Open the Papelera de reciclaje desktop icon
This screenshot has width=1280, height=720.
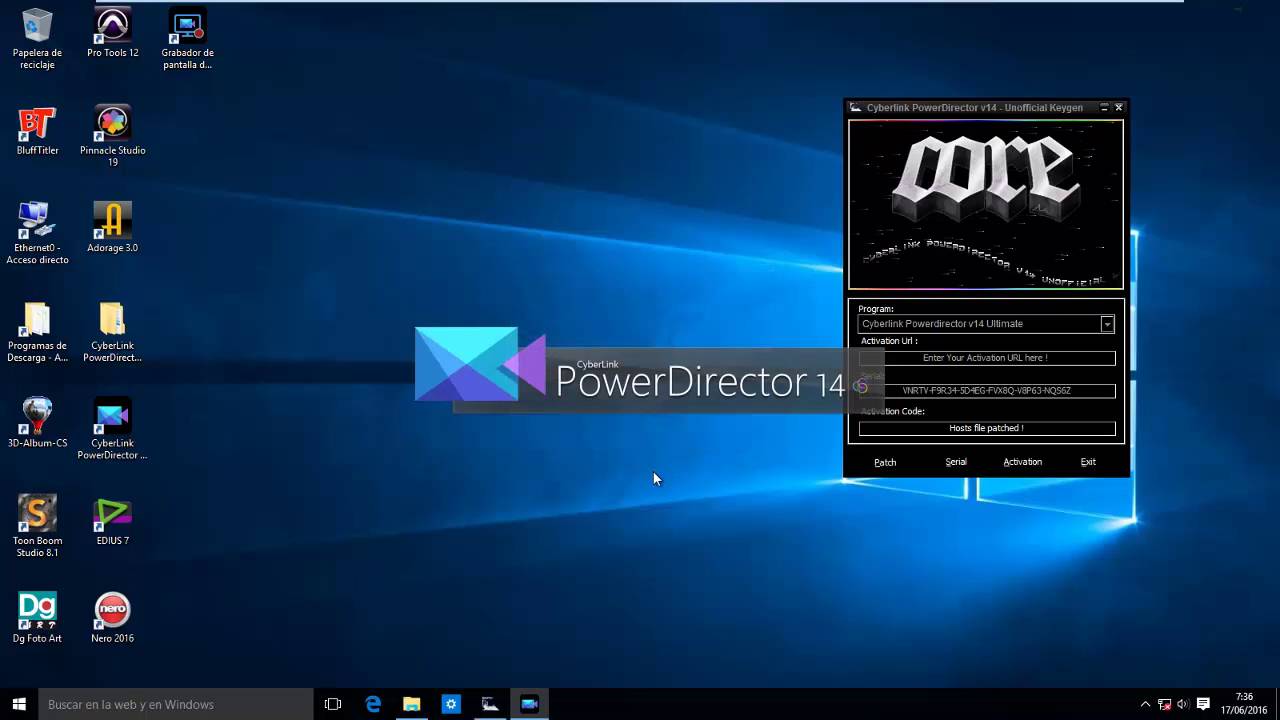click(x=37, y=40)
